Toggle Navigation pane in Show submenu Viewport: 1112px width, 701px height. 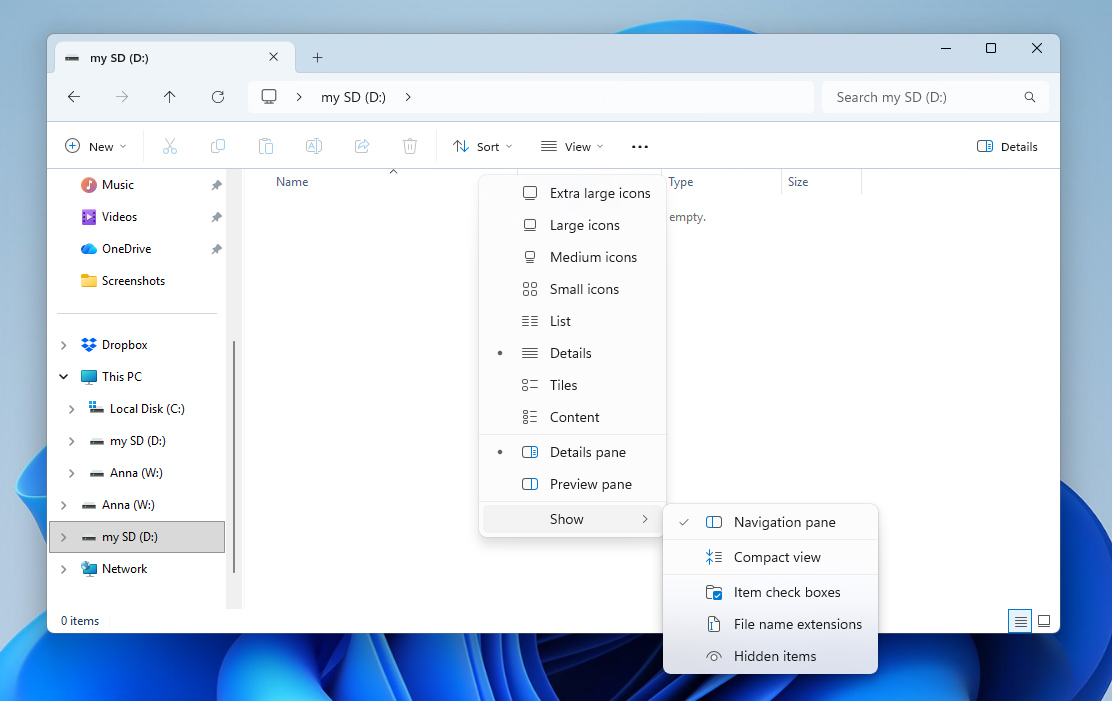point(770,522)
